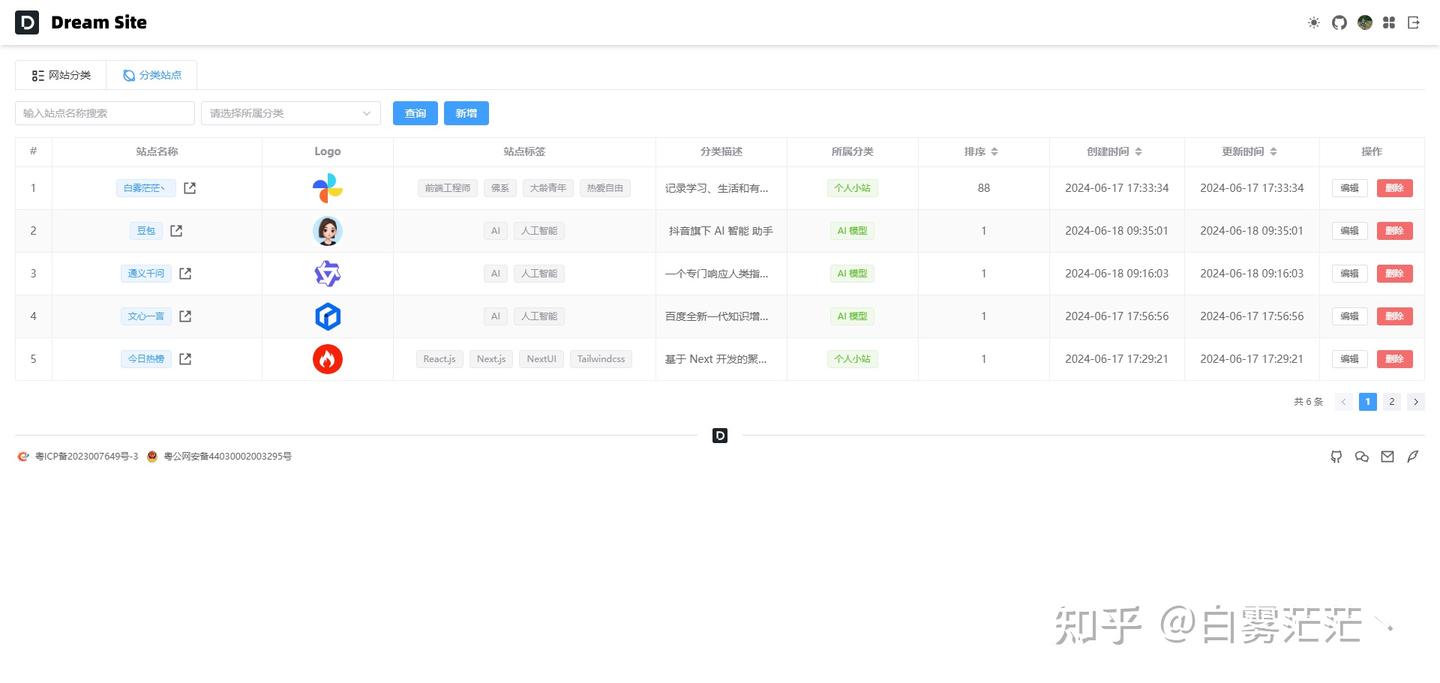
Task: Click the 查询 button
Action: tap(415, 113)
